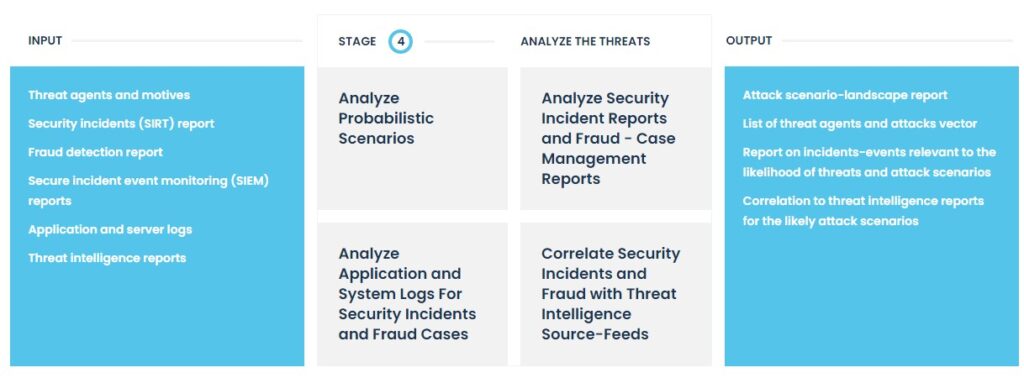The width and height of the screenshot is (1024, 378).
Task: Click the stage 4 circle badge
Action: tap(400, 42)
